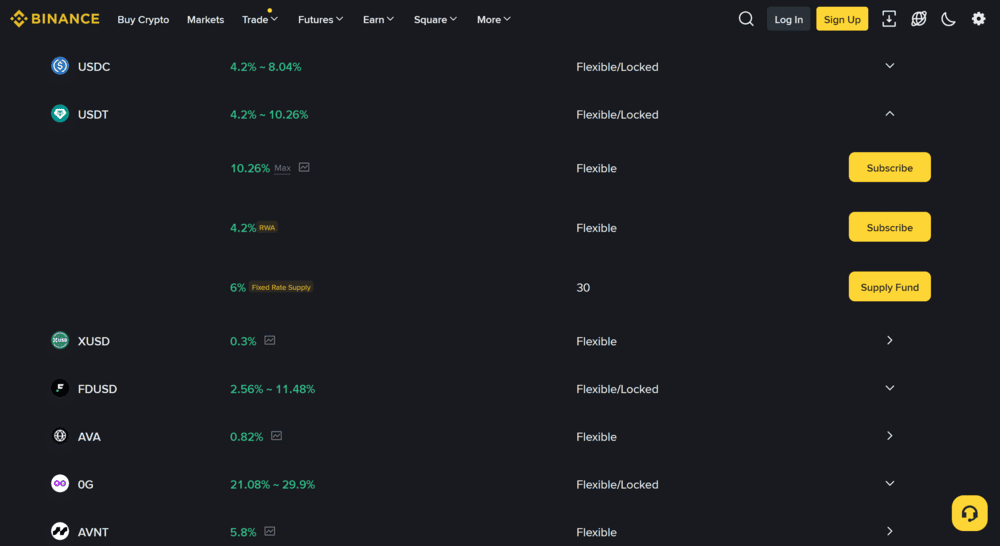Open the download app icon

888,19
